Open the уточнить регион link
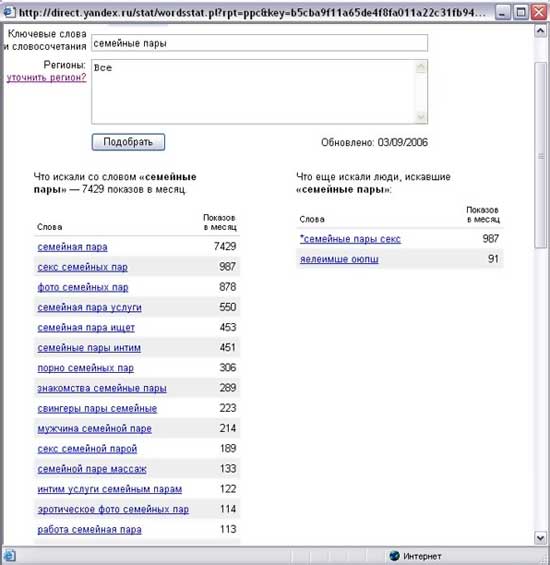Viewport: 550px width, 565px height. [46, 77]
